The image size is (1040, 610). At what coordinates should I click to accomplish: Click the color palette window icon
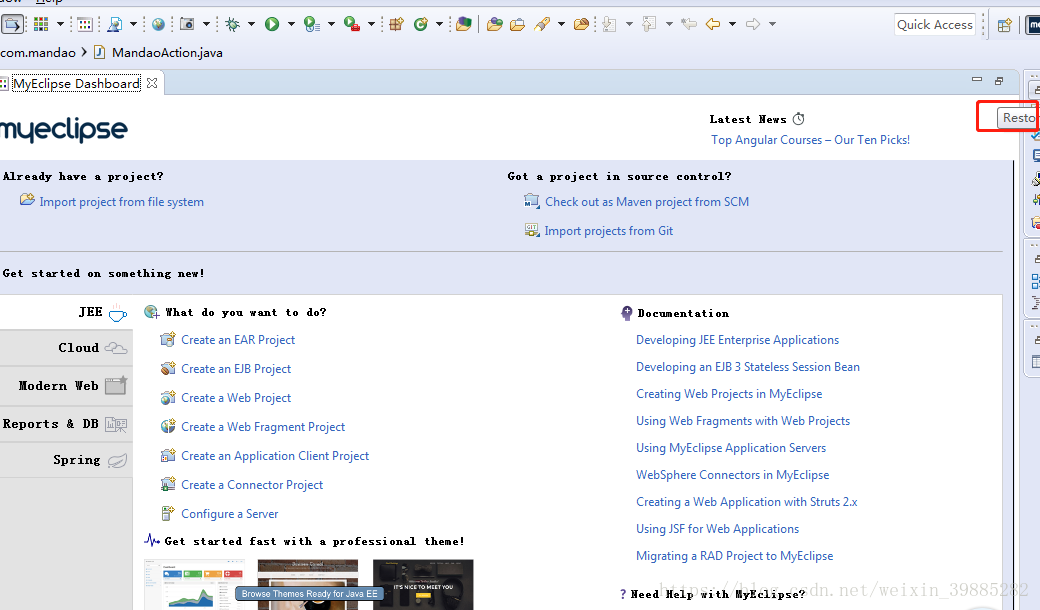[85, 25]
